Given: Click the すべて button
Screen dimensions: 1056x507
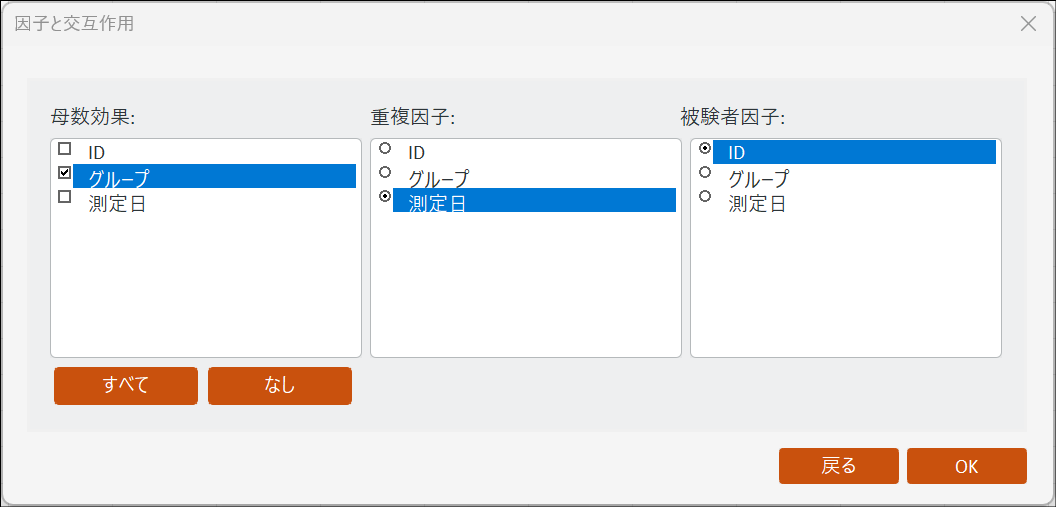Looking at the screenshot, I should [x=126, y=385].
